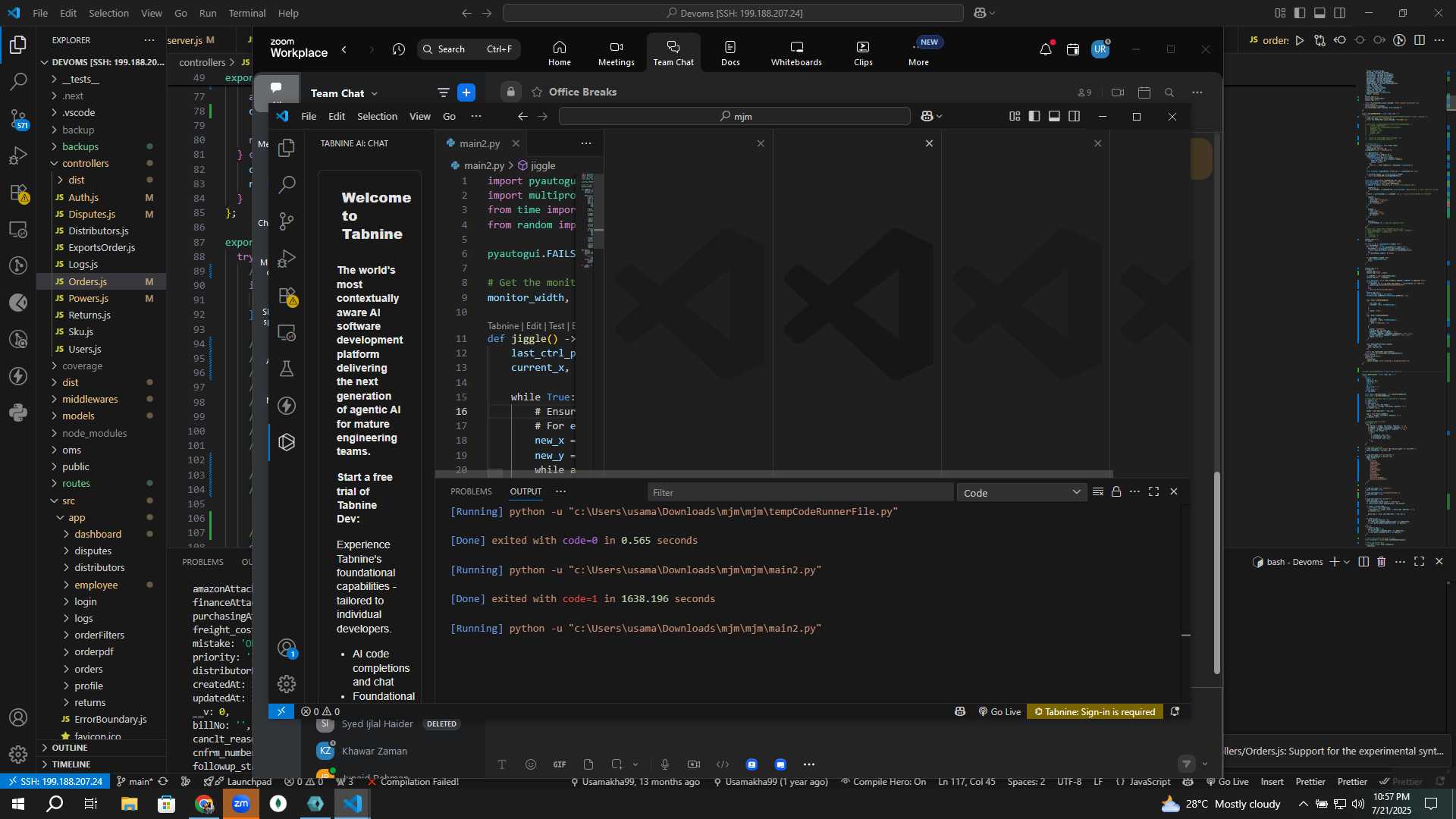Open Zoom Meetings tab
1456x819 pixels.
pyautogui.click(x=616, y=53)
